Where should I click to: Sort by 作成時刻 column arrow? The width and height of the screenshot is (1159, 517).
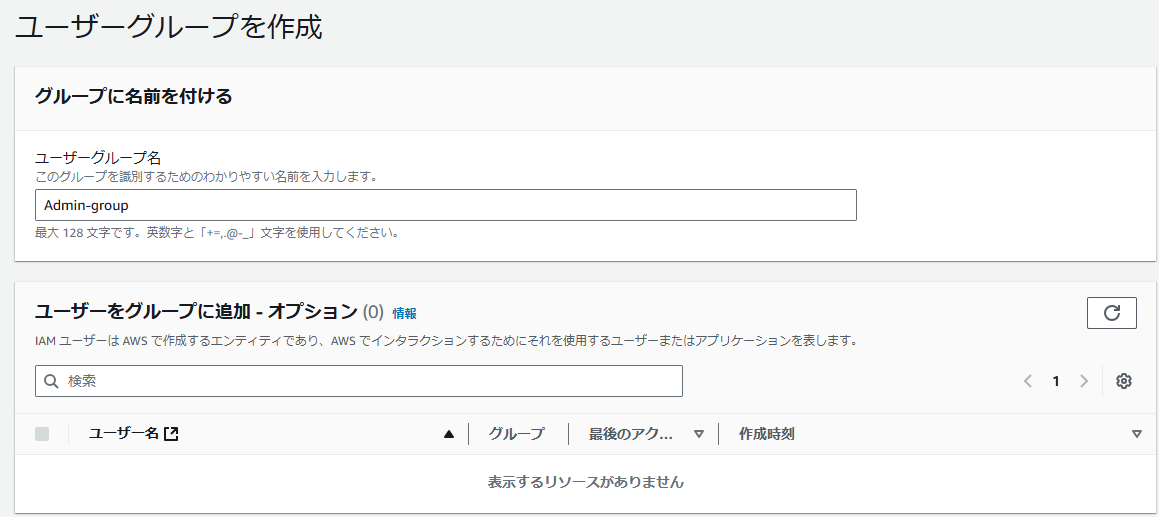point(1137,434)
